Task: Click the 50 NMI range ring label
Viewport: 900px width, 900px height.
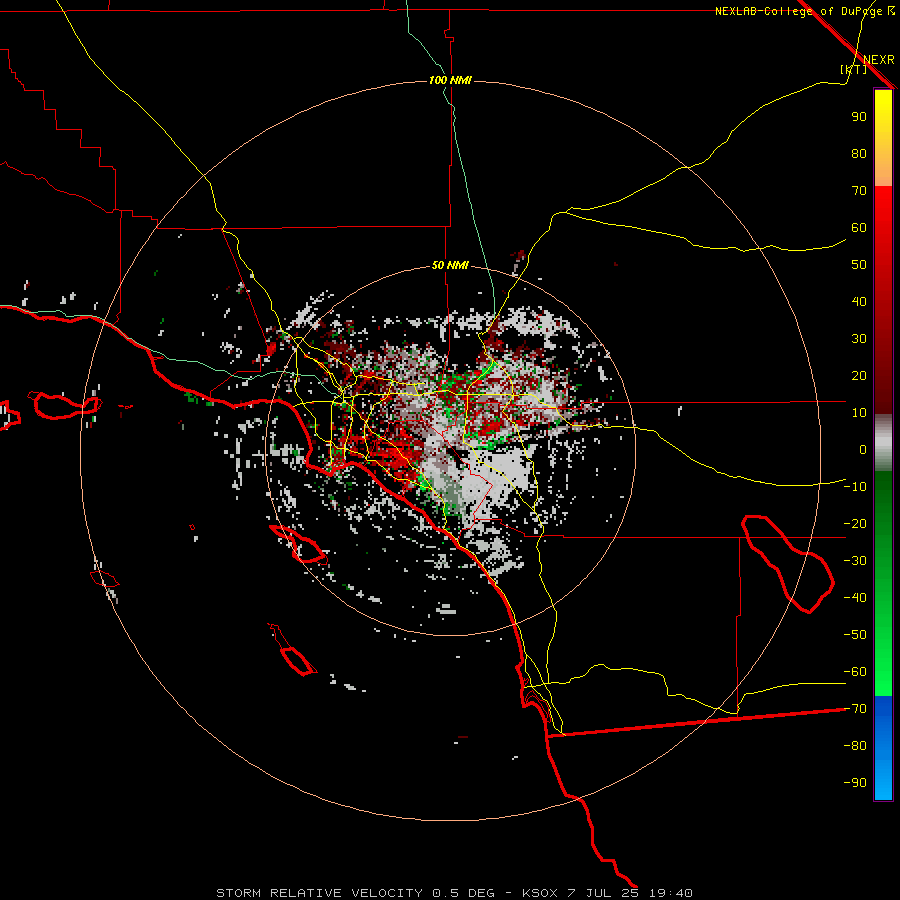Action: [x=450, y=265]
